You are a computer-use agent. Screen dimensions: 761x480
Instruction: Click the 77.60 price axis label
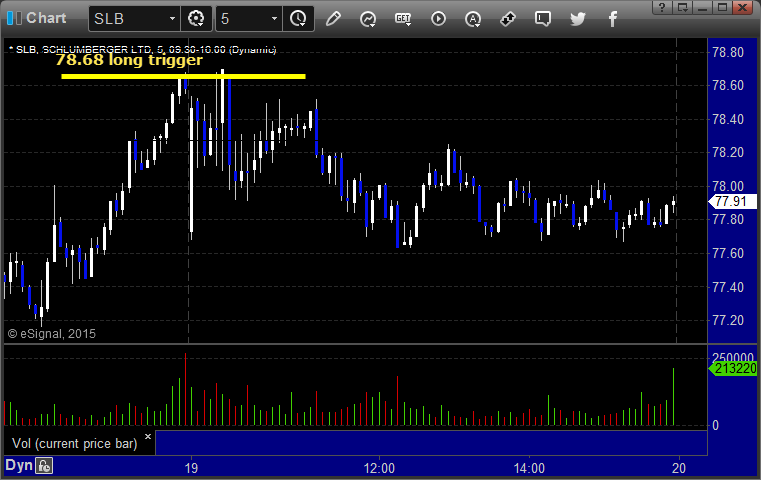[728, 253]
